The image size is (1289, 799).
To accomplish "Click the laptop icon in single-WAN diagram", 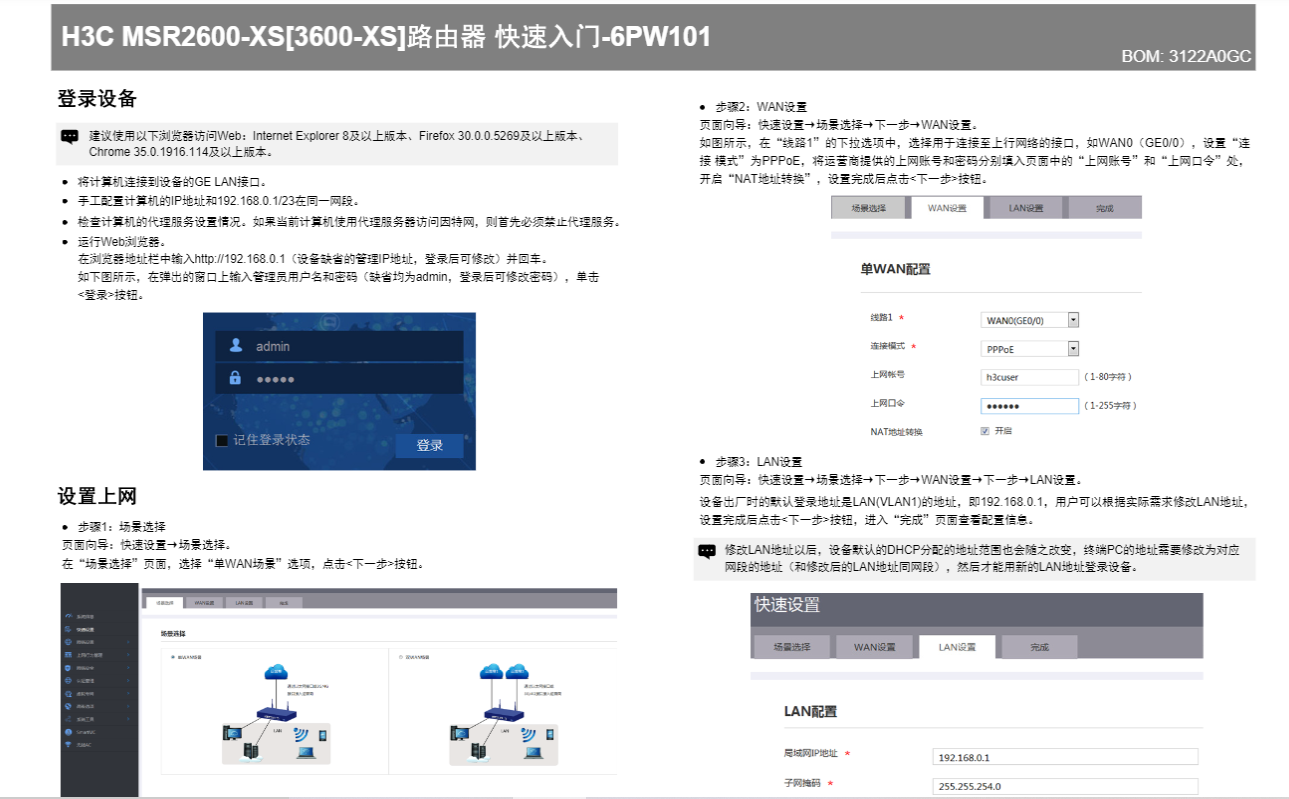I will point(306,753).
